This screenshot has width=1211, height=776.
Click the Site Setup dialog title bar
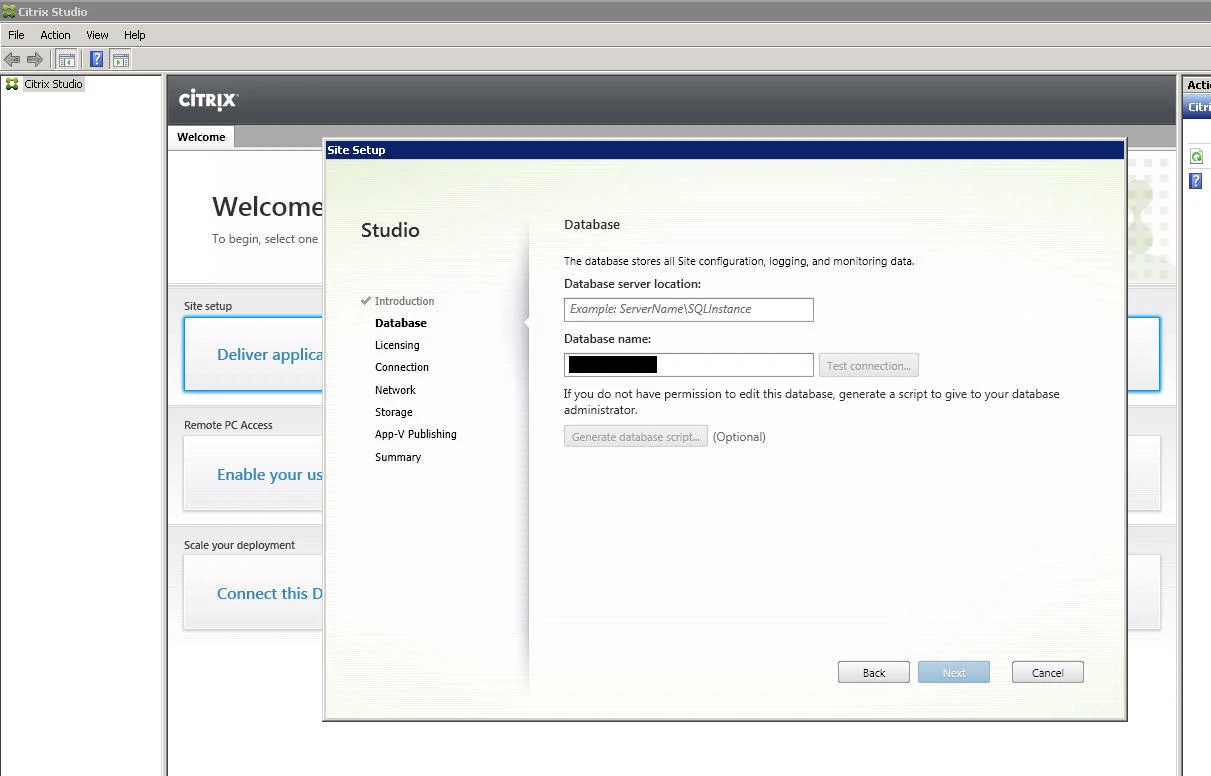(x=725, y=150)
